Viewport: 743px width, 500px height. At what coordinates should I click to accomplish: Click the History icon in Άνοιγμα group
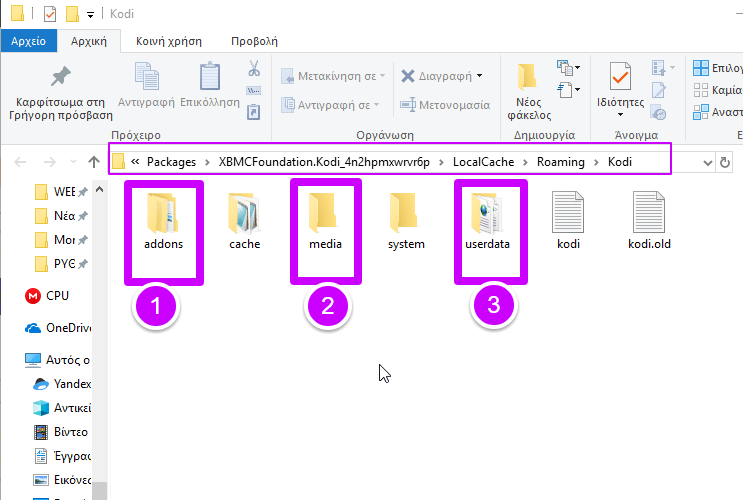click(x=659, y=113)
